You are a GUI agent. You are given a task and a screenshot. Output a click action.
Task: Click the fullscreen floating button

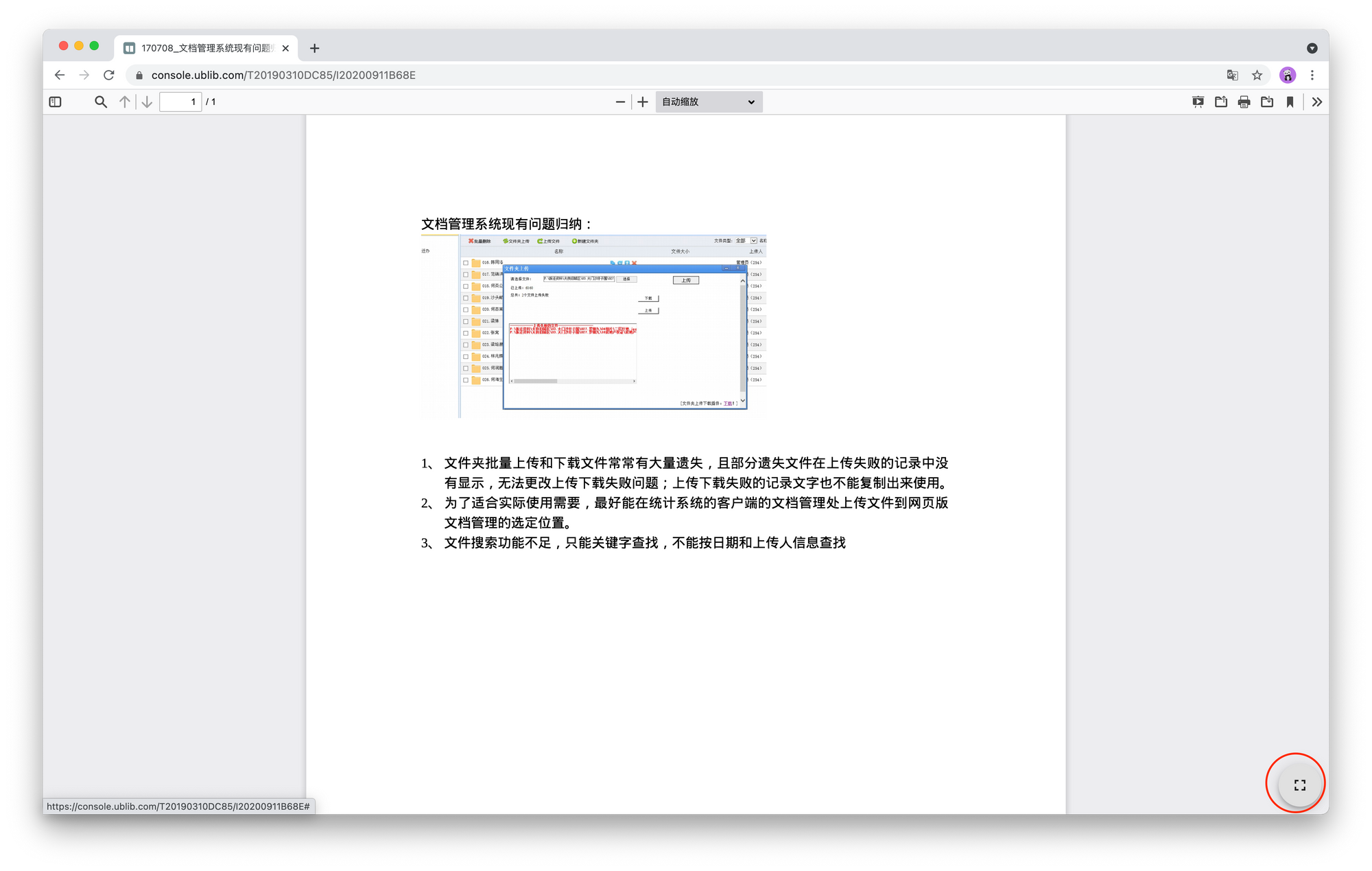(x=1299, y=785)
